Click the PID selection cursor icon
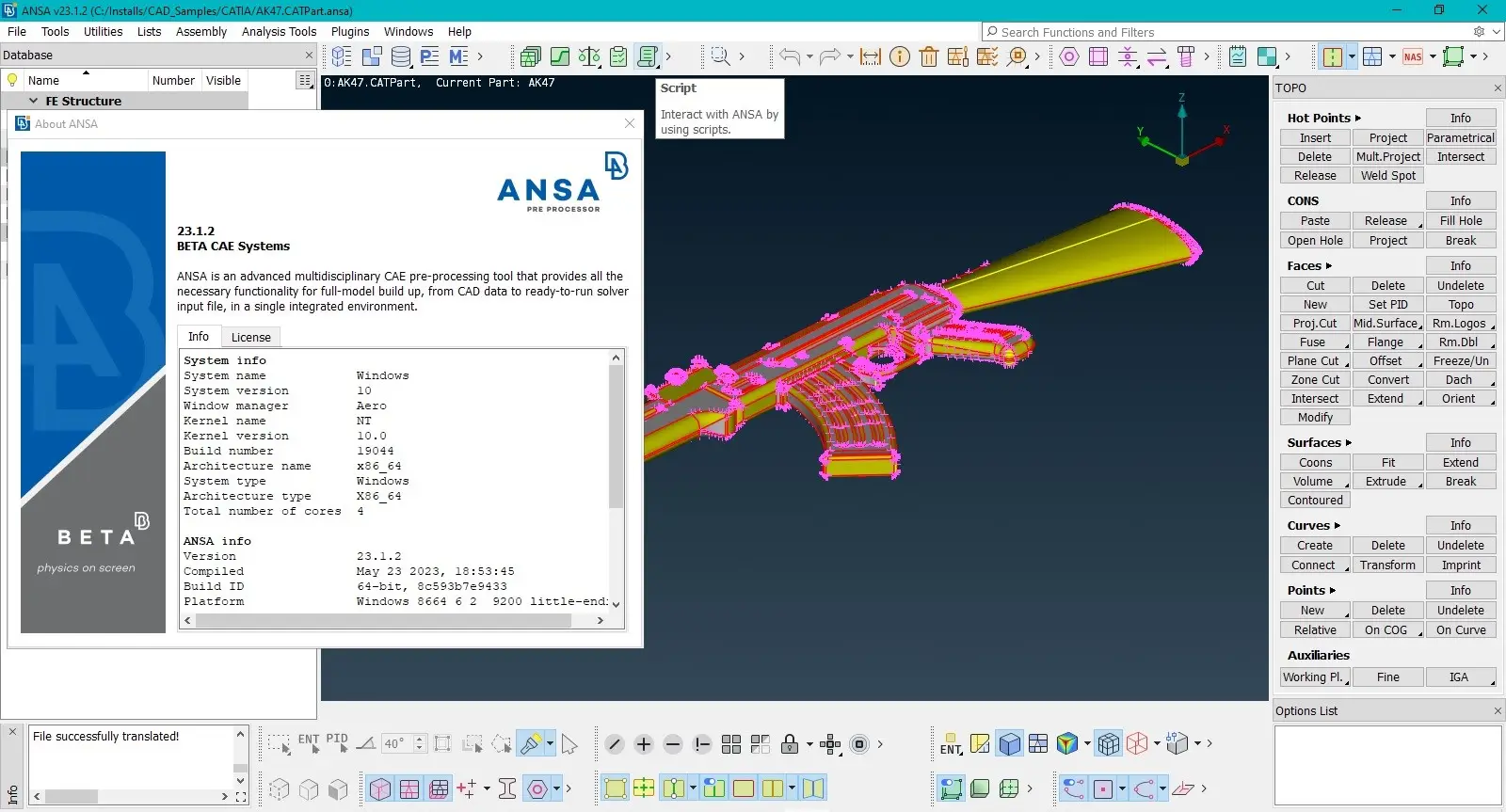The height and width of the screenshot is (812, 1506). tap(337, 744)
